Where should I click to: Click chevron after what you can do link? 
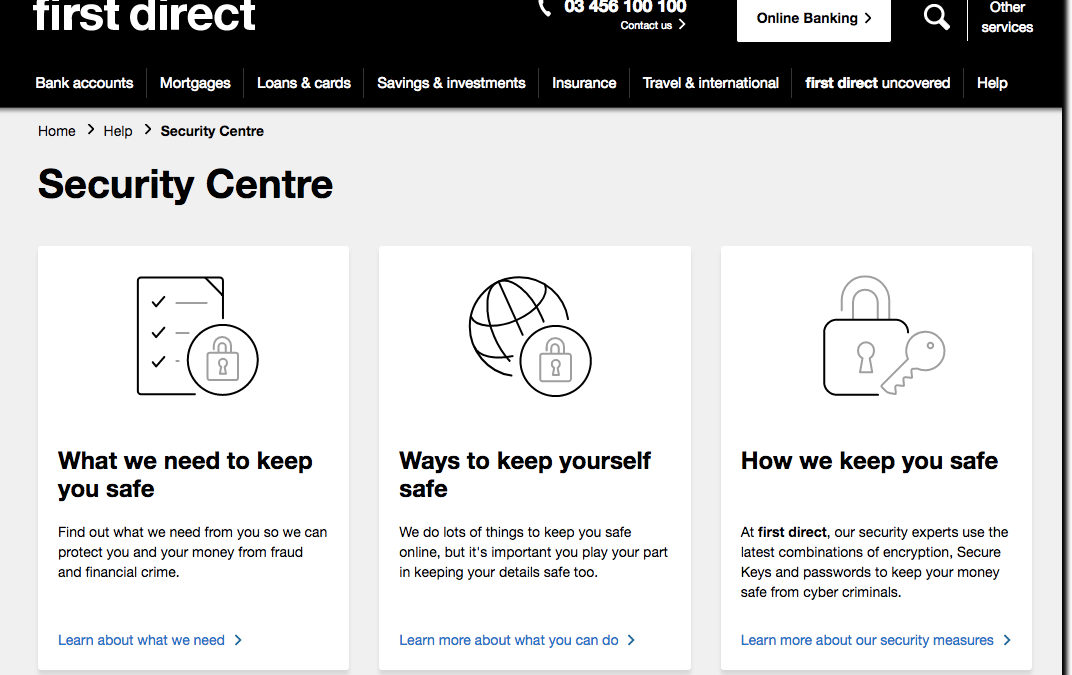click(x=631, y=640)
